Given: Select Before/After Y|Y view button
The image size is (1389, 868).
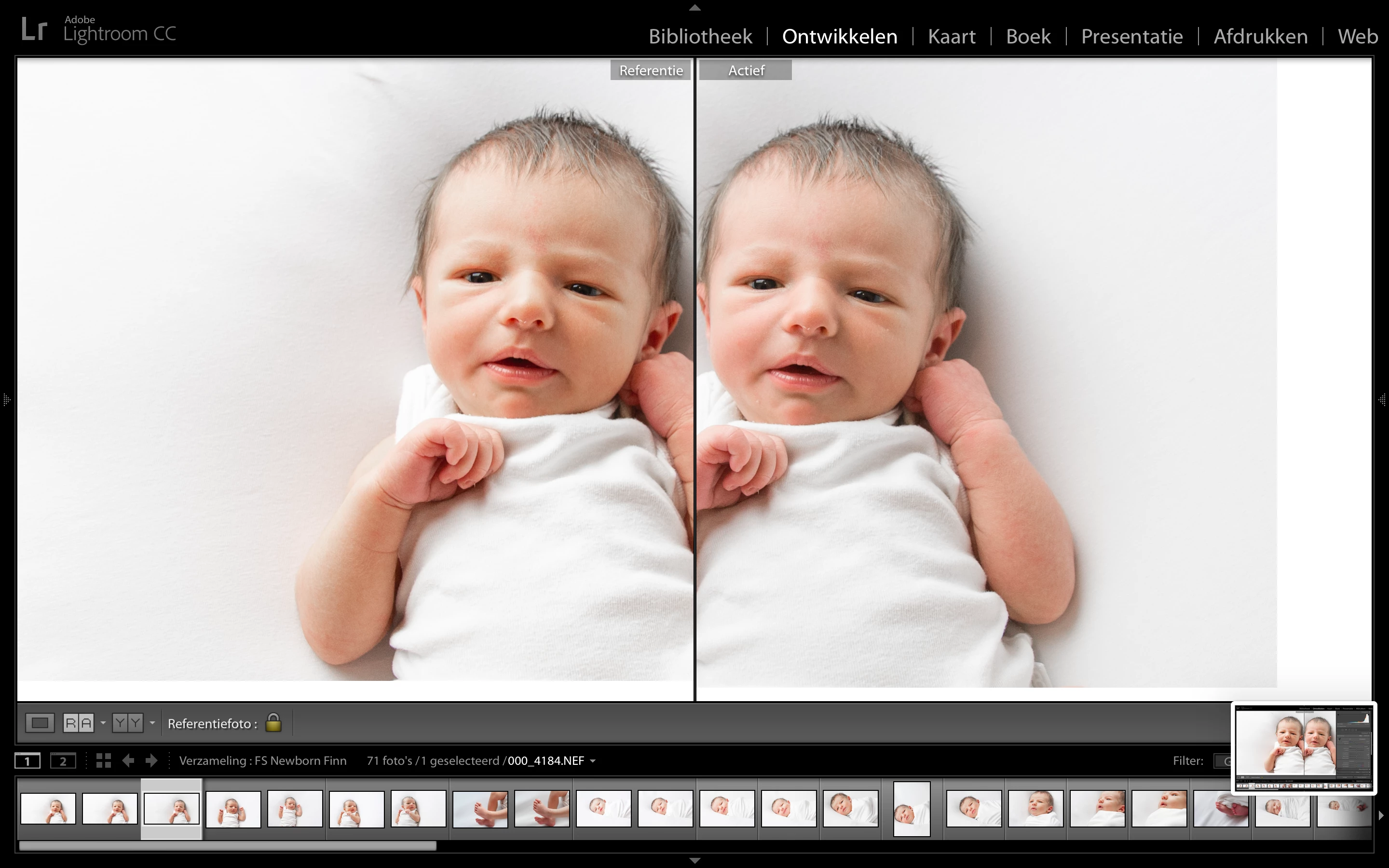Looking at the screenshot, I should click(x=127, y=723).
